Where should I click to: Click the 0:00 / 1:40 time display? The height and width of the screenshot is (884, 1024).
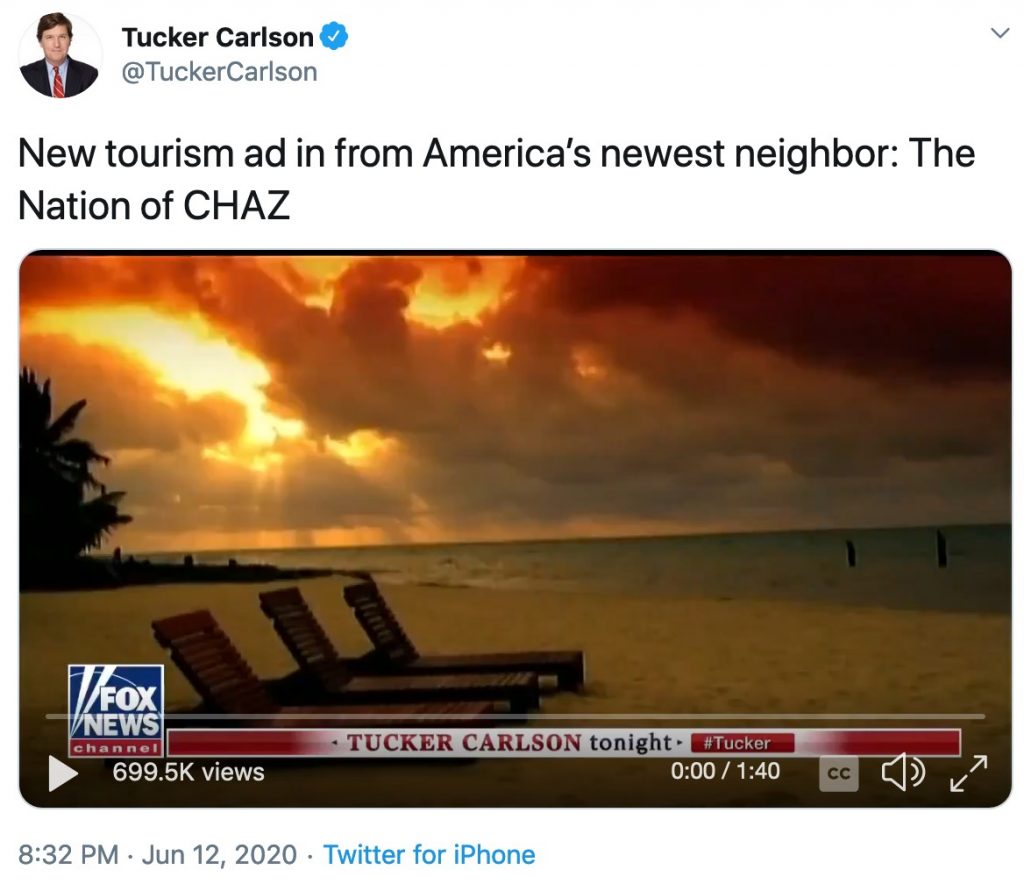tap(725, 771)
